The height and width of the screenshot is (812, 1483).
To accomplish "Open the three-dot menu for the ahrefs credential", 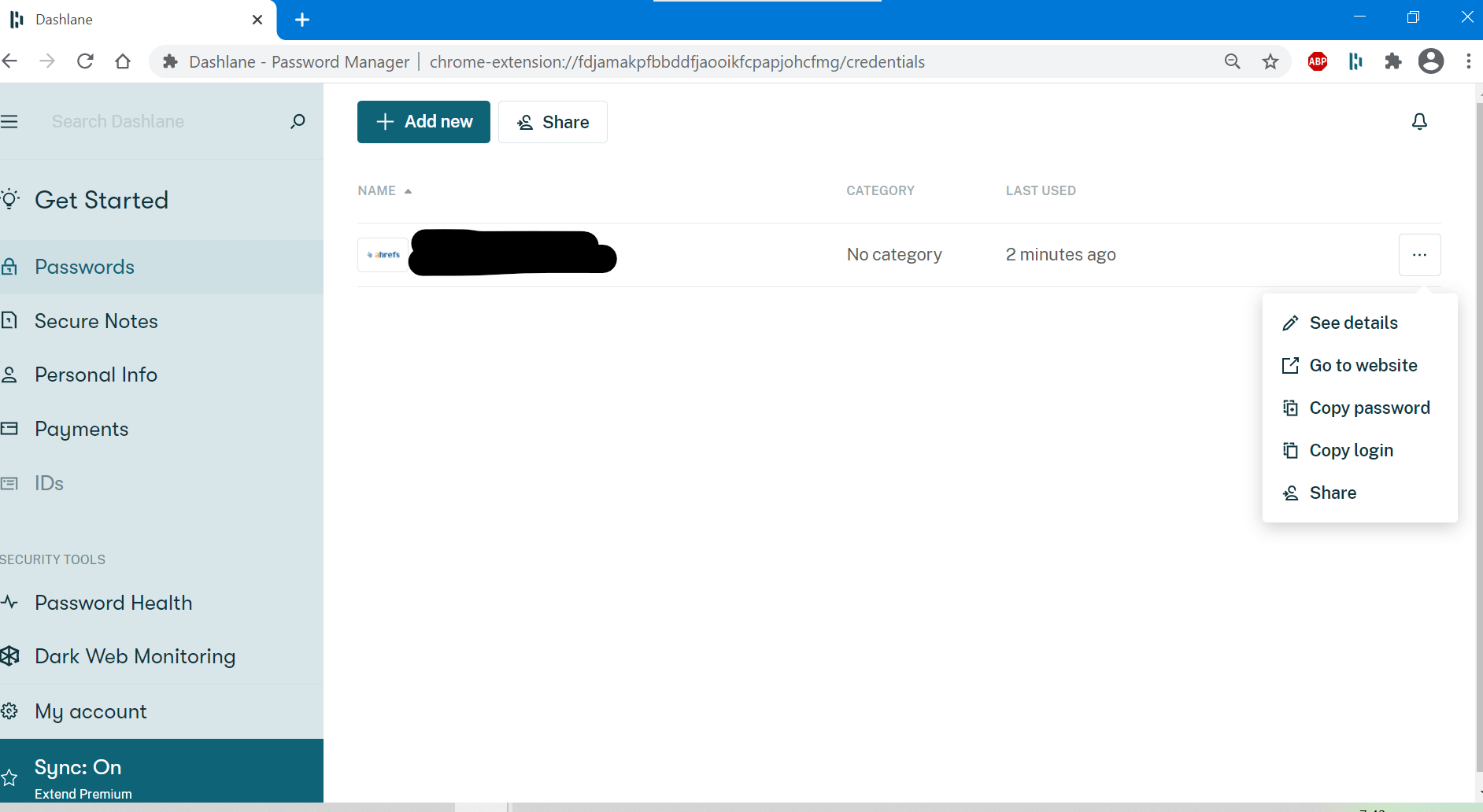I will click(1420, 254).
